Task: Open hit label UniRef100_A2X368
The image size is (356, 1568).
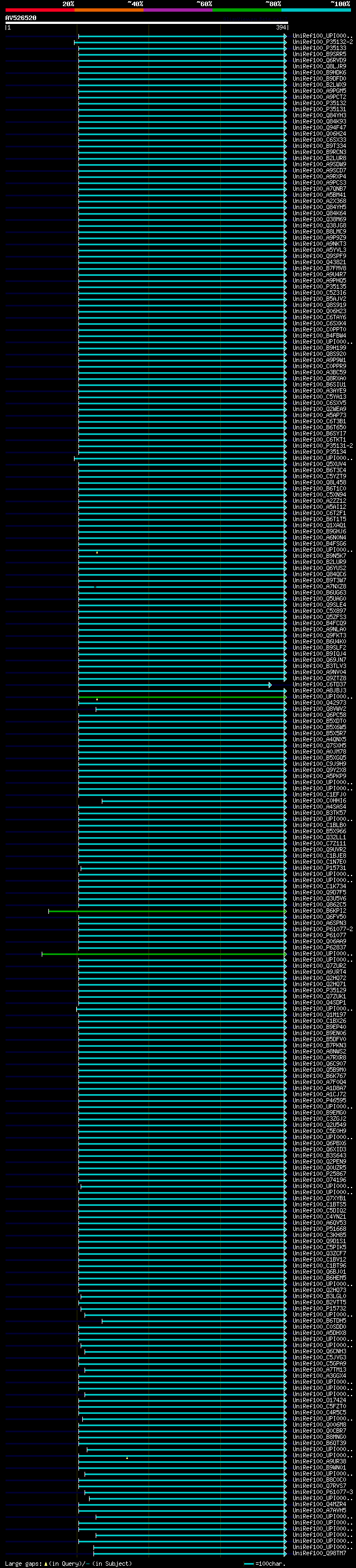Action: [319, 201]
